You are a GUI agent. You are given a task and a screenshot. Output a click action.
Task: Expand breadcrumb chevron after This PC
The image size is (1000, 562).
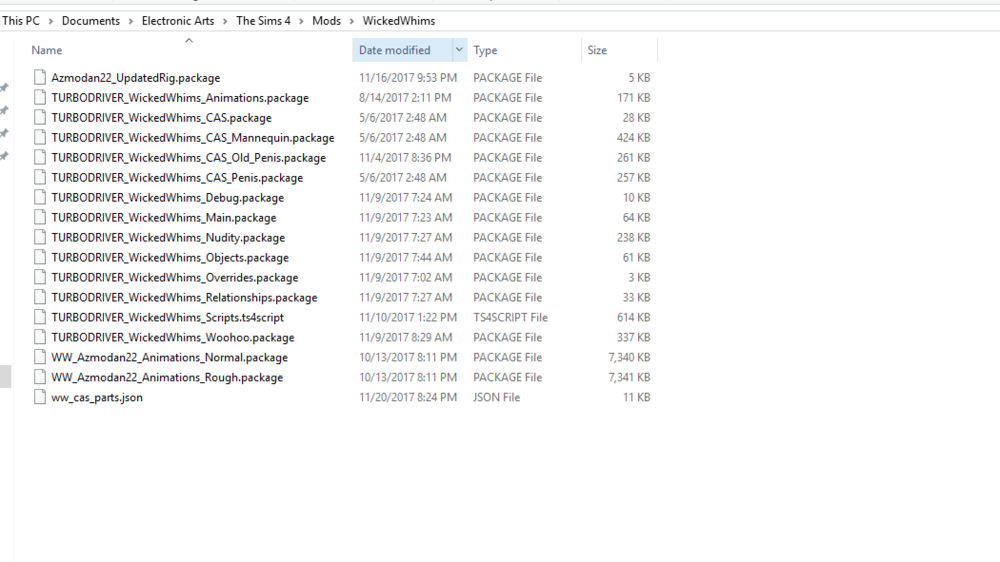(50, 21)
